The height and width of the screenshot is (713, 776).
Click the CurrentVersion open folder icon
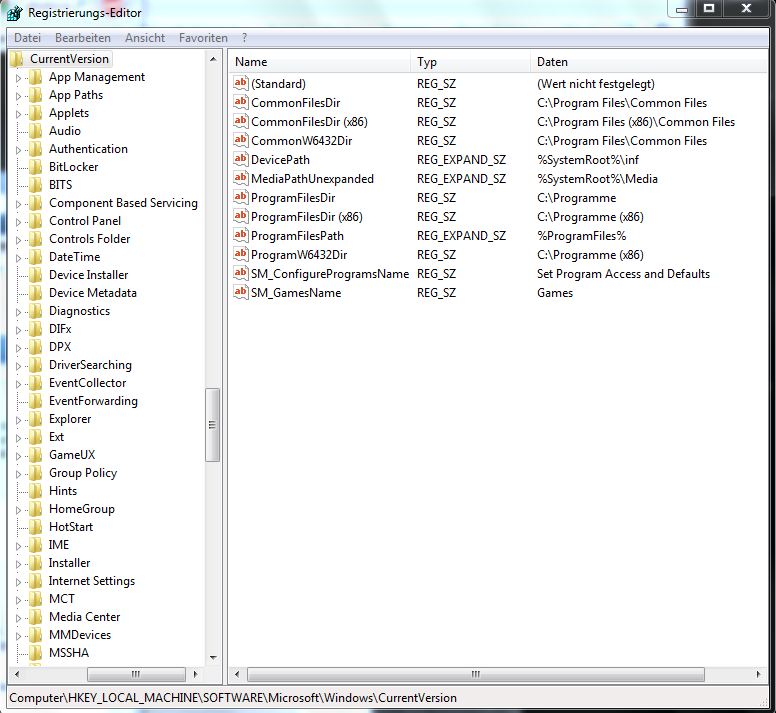pos(17,59)
